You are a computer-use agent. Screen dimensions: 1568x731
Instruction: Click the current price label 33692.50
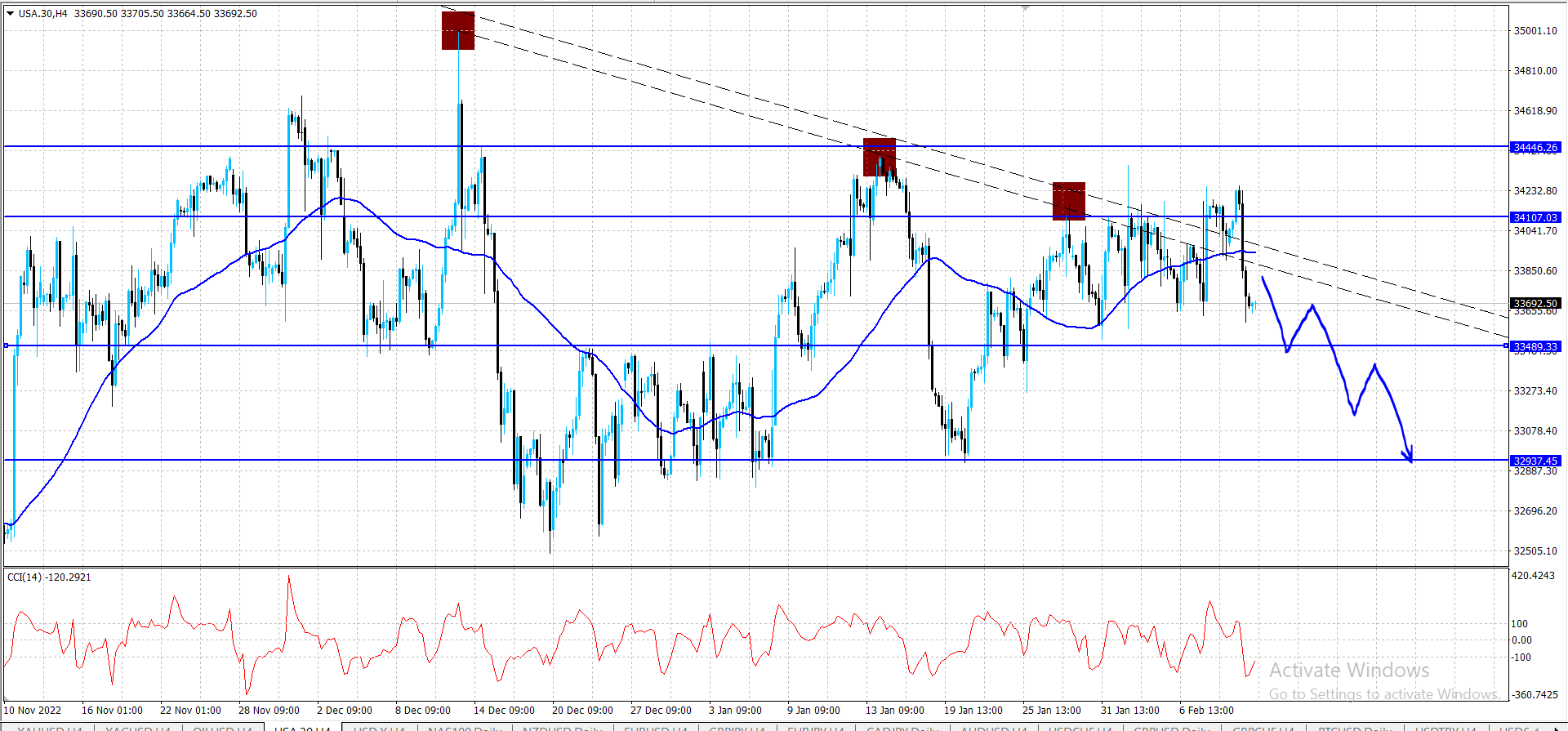tap(1535, 303)
